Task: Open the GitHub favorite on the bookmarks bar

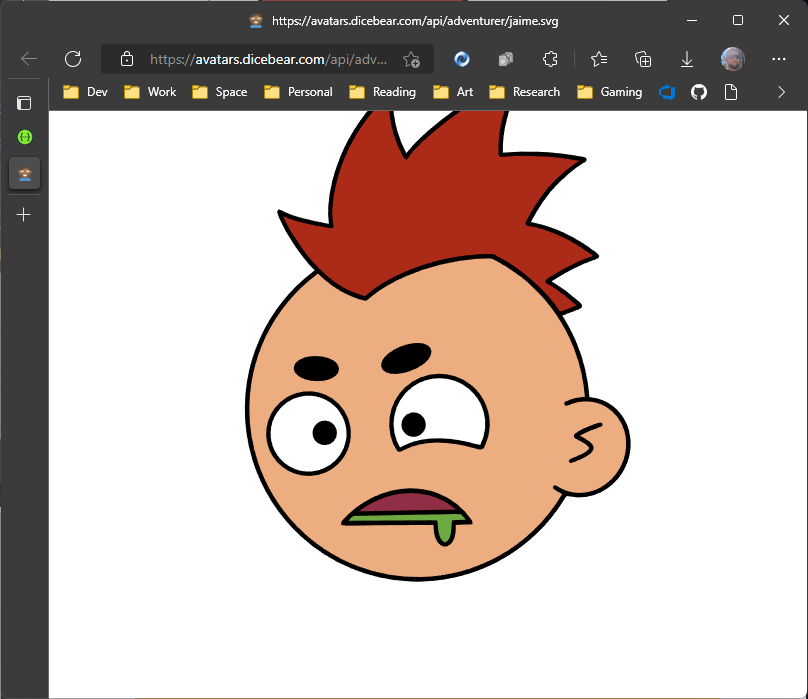Action: click(698, 92)
